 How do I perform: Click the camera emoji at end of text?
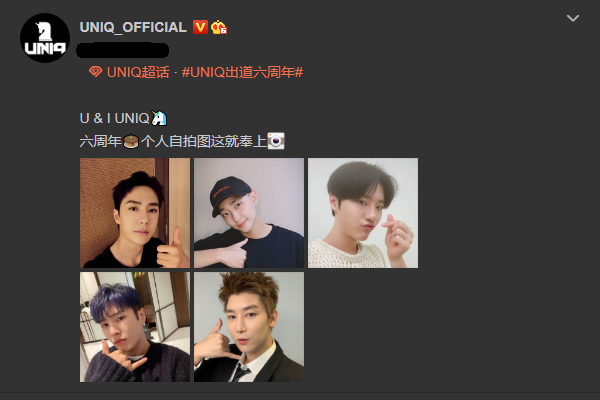click(x=276, y=141)
